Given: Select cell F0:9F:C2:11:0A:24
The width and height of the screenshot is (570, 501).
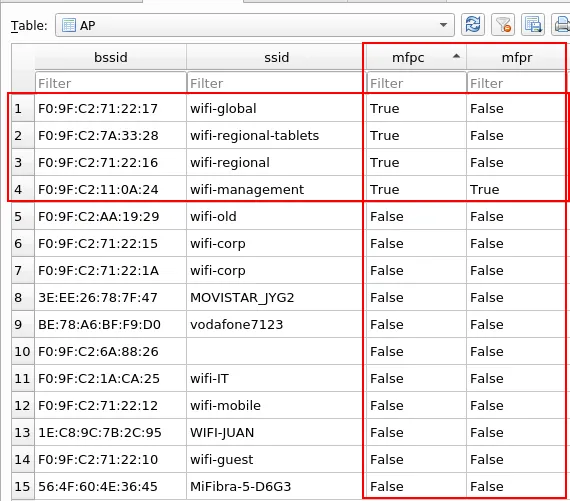Looking at the screenshot, I should pos(111,189).
